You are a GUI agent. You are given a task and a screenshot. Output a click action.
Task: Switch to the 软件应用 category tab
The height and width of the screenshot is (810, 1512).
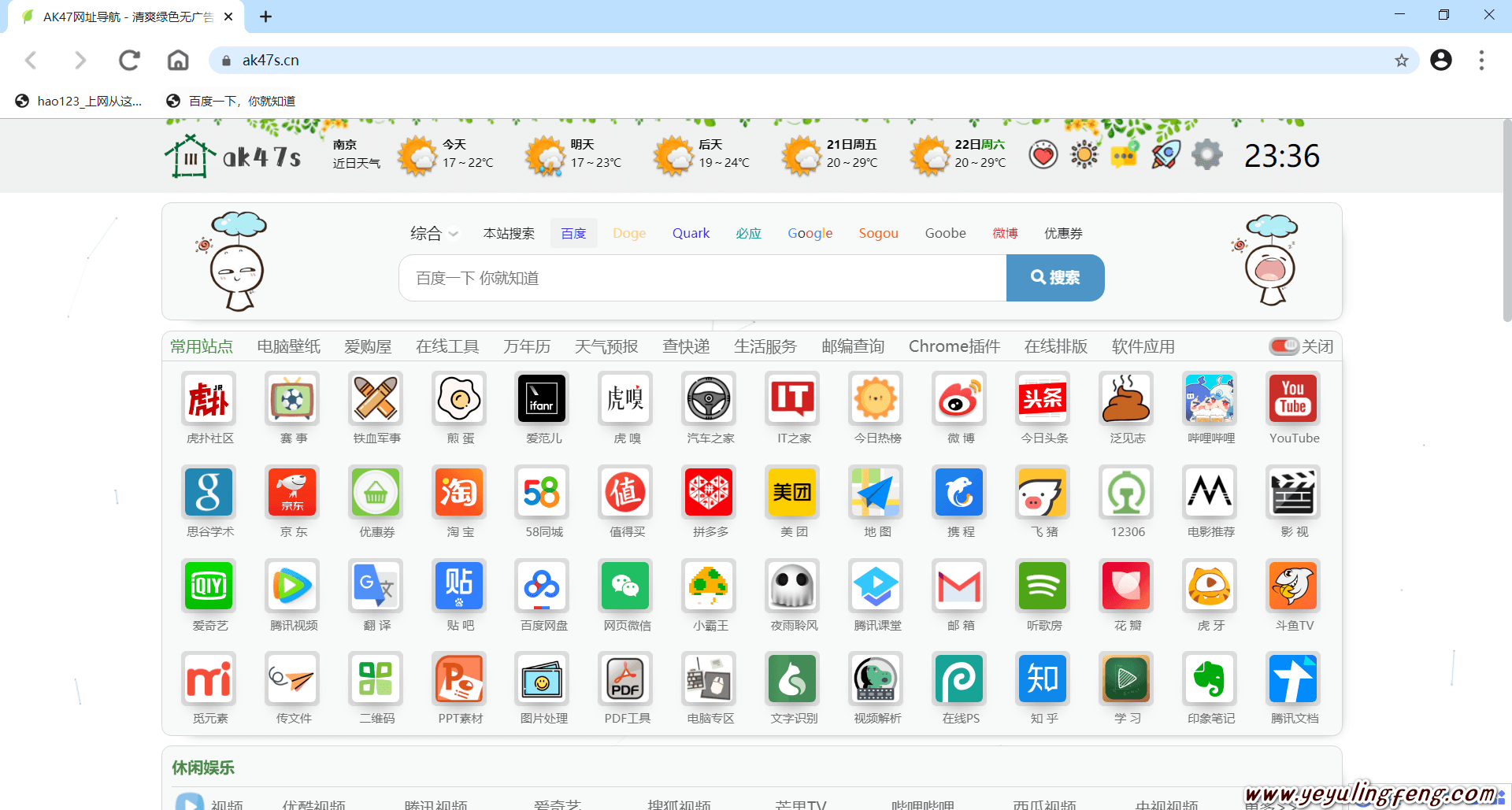(x=1143, y=346)
